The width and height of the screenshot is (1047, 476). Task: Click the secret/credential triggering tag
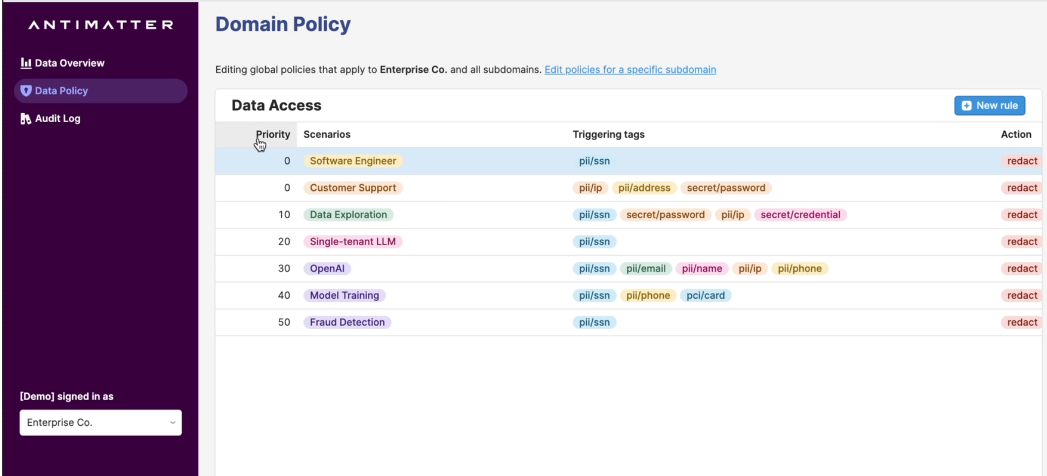pos(801,215)
